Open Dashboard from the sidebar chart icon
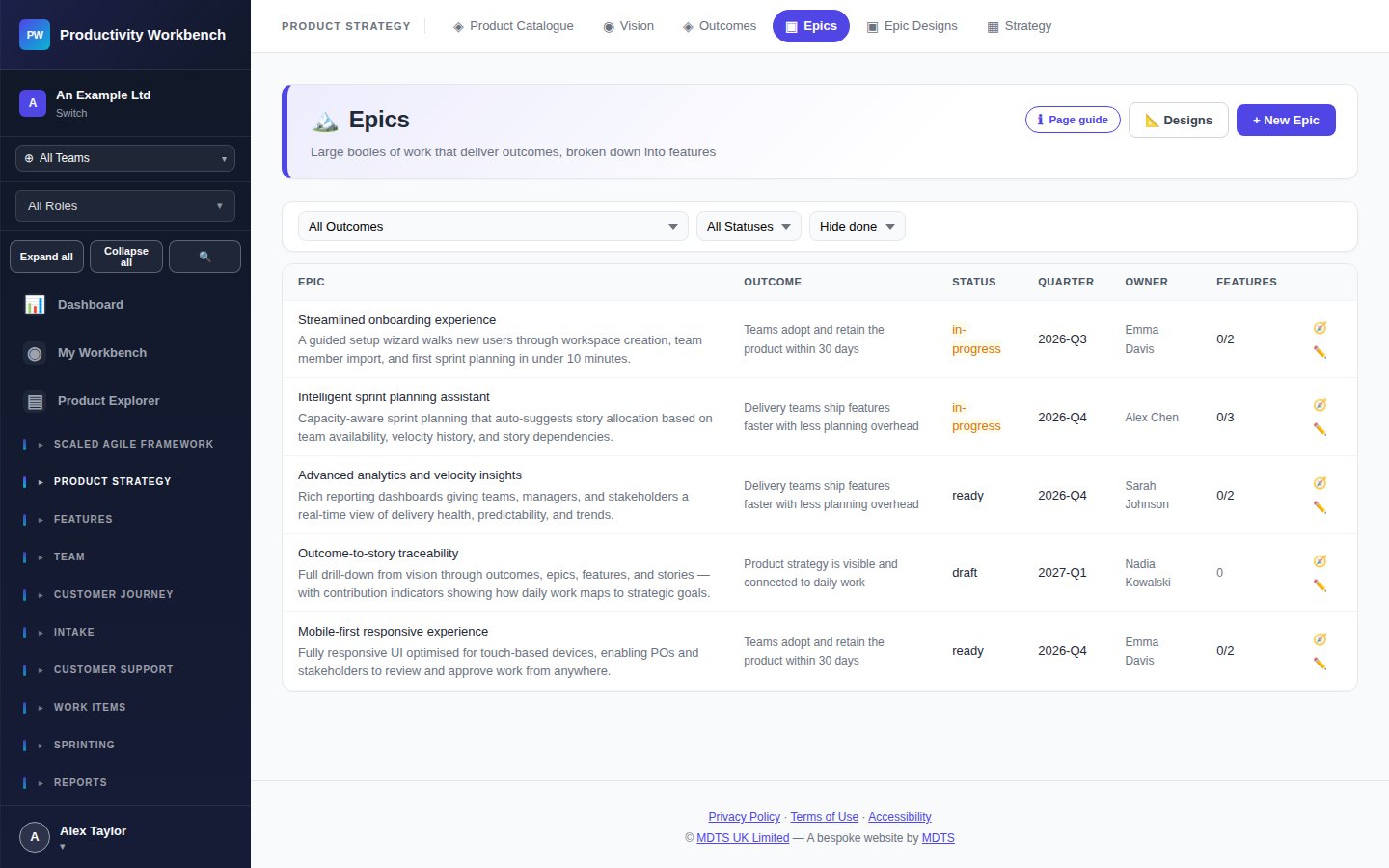This screenshot has width=1389, height=868. (x=35, y=305)
